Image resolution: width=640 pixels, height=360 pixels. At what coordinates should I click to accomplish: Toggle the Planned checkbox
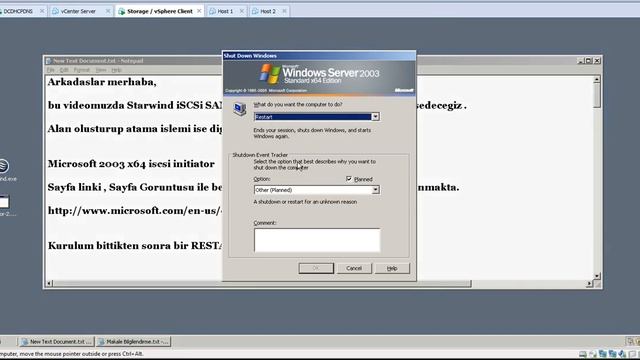(x=349, y=179)
